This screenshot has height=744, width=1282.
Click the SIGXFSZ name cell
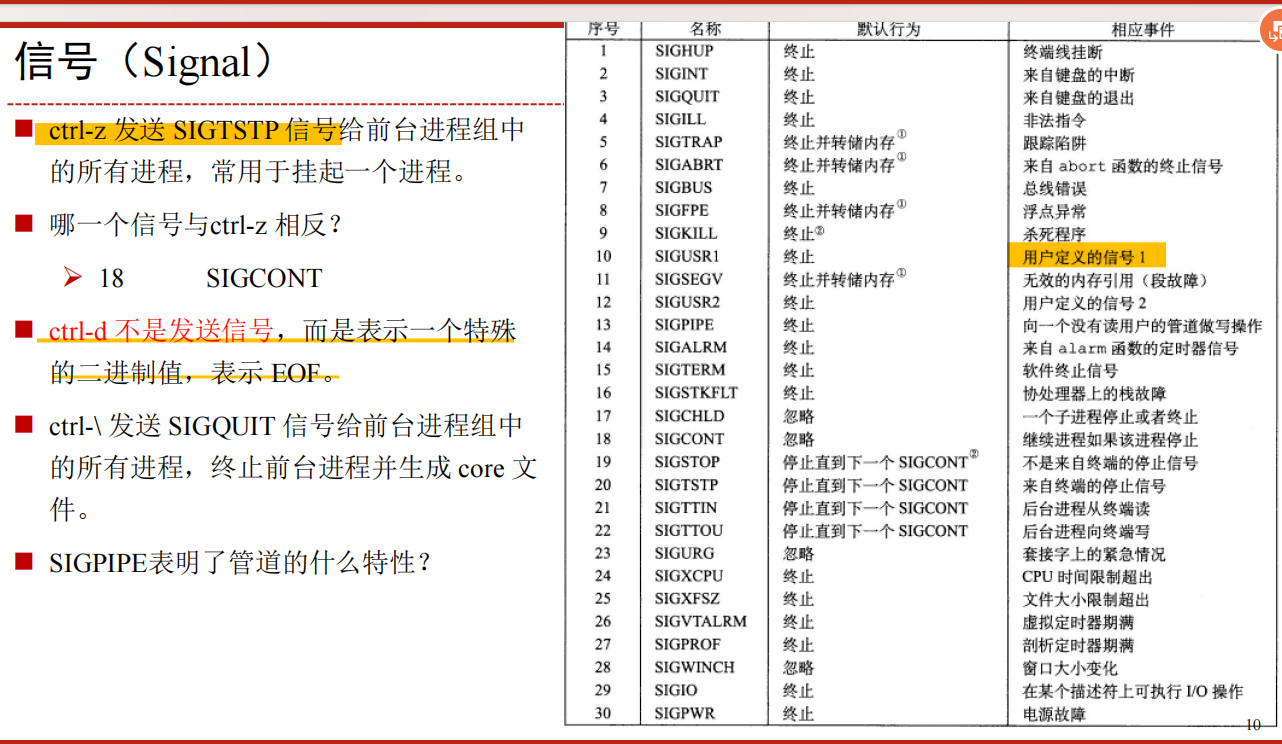pyautogui.click(x=687, y=599)
